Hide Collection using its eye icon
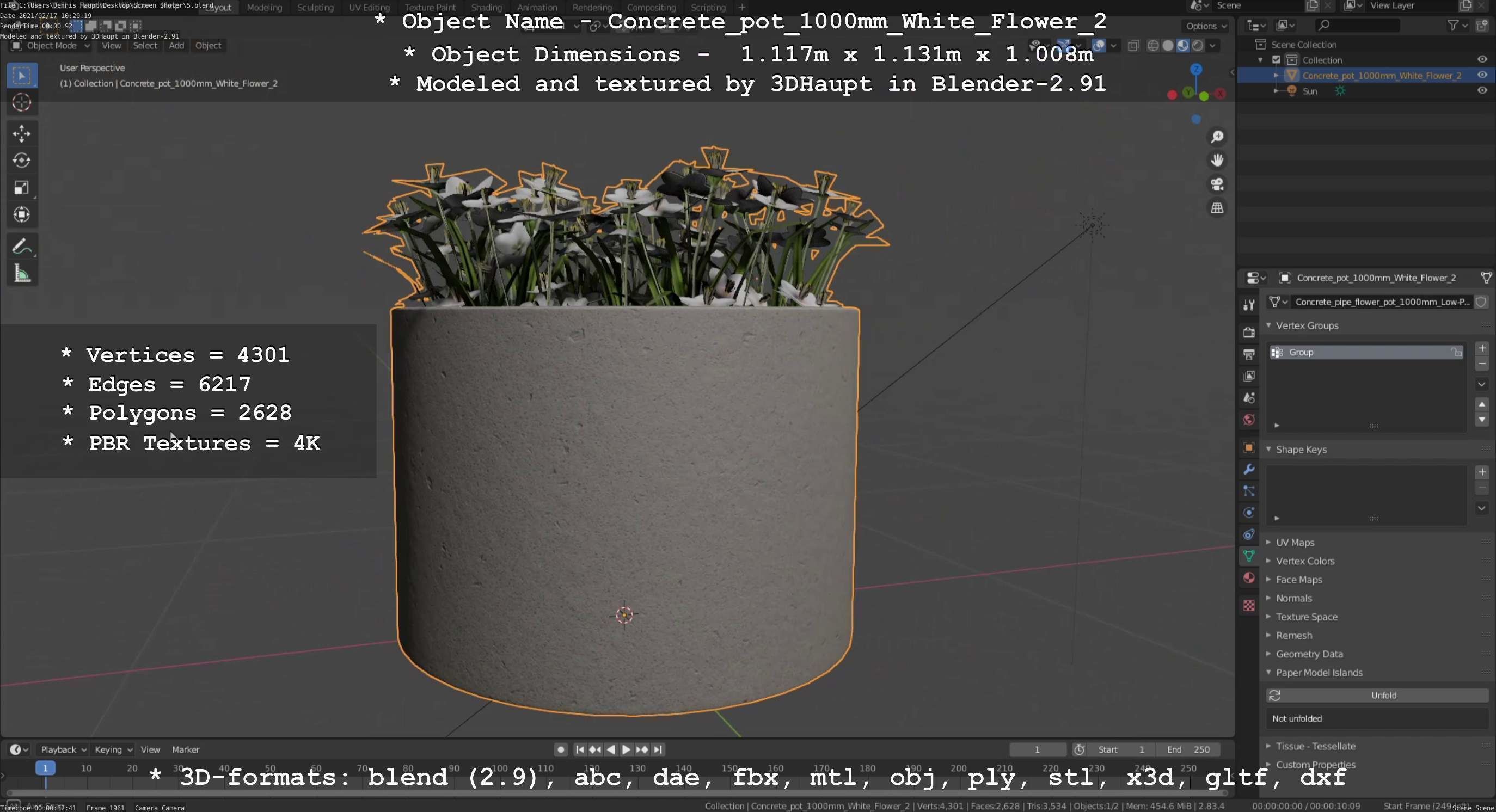Screen dimensions: 1496x812 pyautogui.click(x=1482, y=59)
